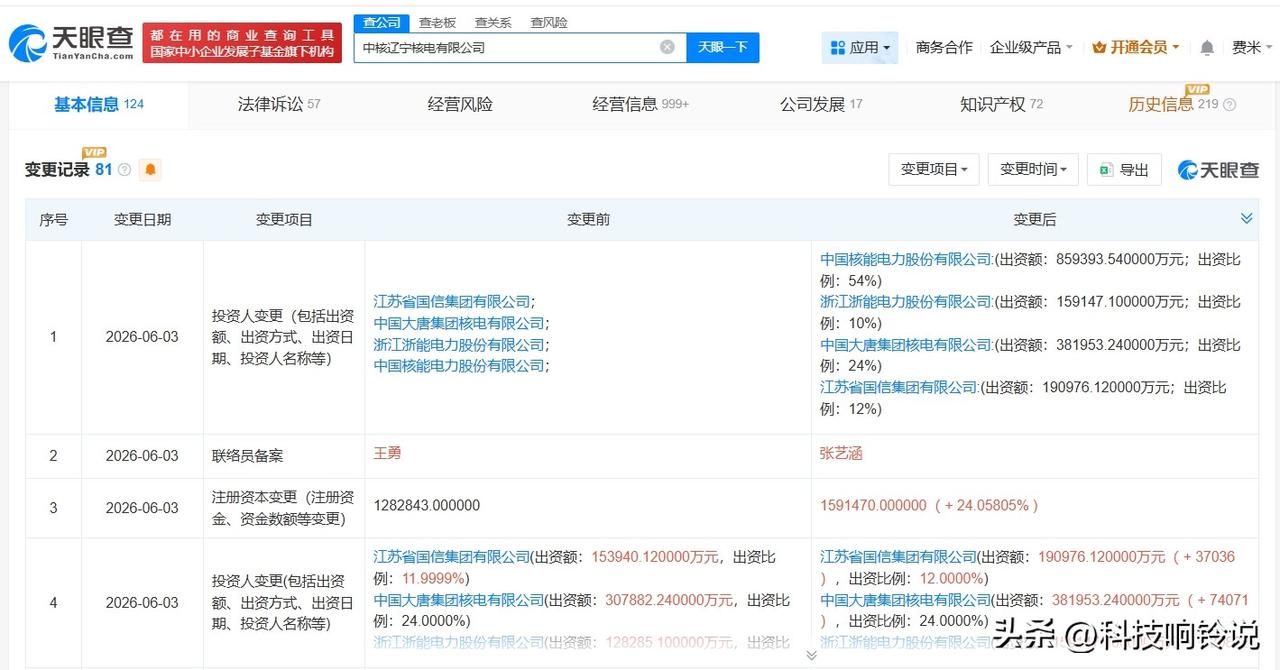Switch to the 经营信息 tab
The height and width of the screenshot is (670, 1280).
click(x=640, y=104)
